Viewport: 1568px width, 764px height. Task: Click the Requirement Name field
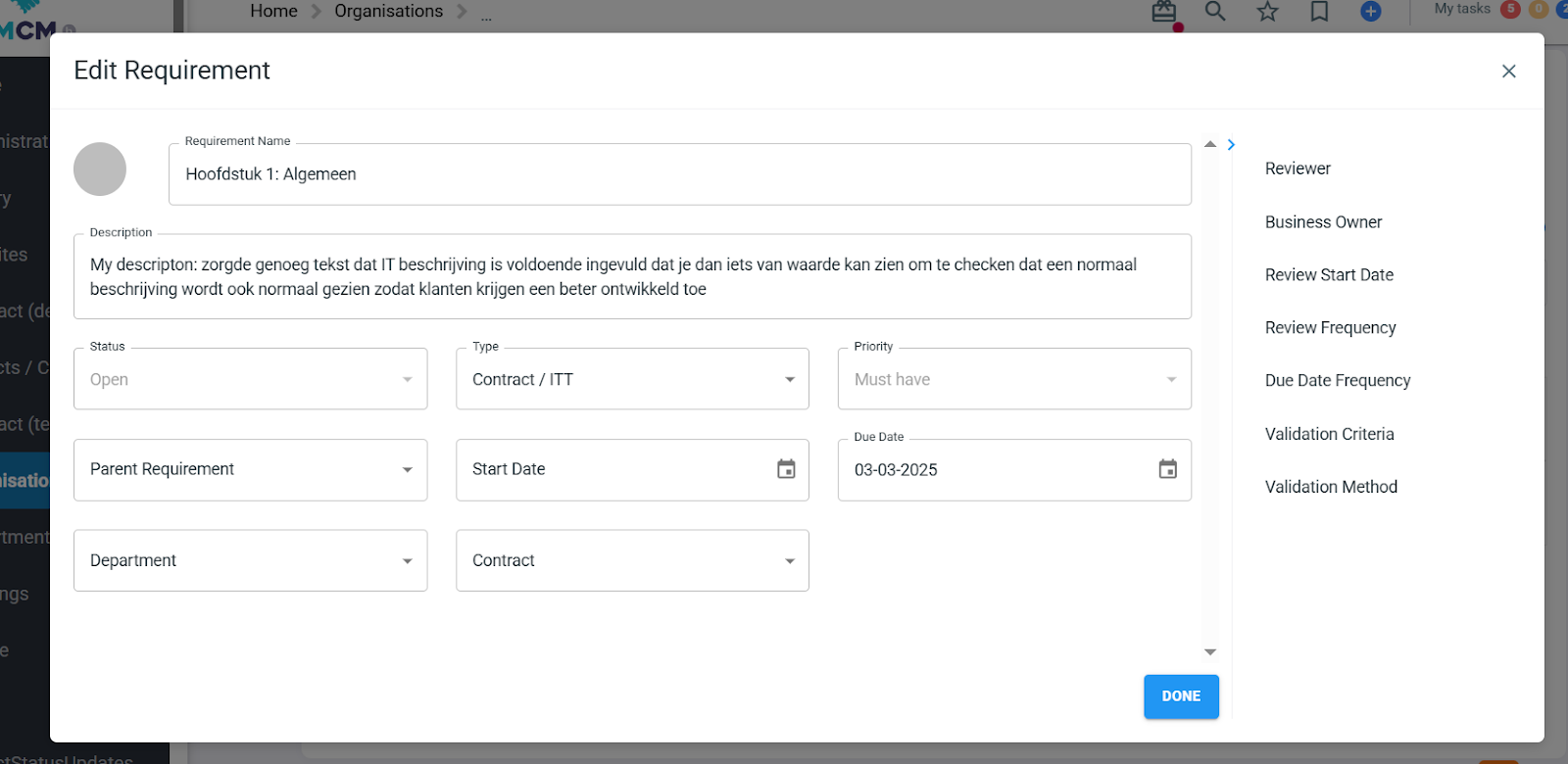[680, 174]
